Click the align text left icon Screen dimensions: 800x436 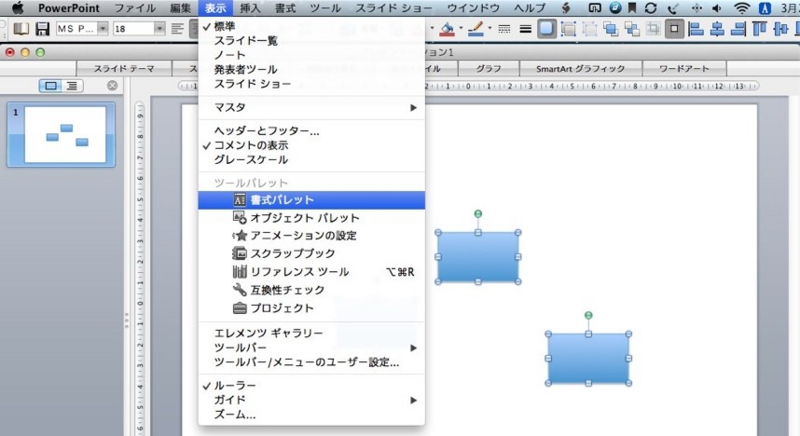[x=178, y=29]
